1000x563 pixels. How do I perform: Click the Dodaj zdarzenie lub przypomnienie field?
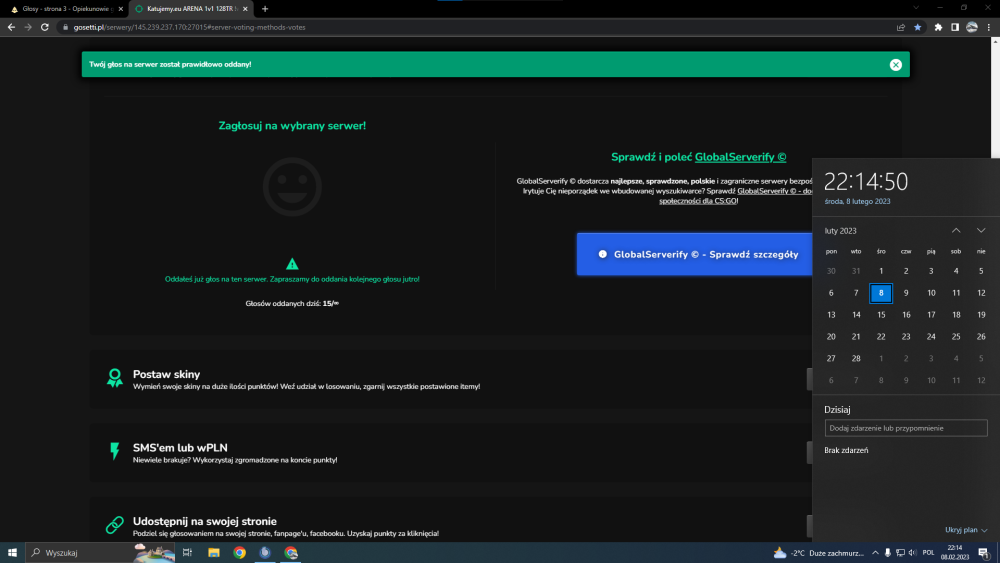pos(906,428)
